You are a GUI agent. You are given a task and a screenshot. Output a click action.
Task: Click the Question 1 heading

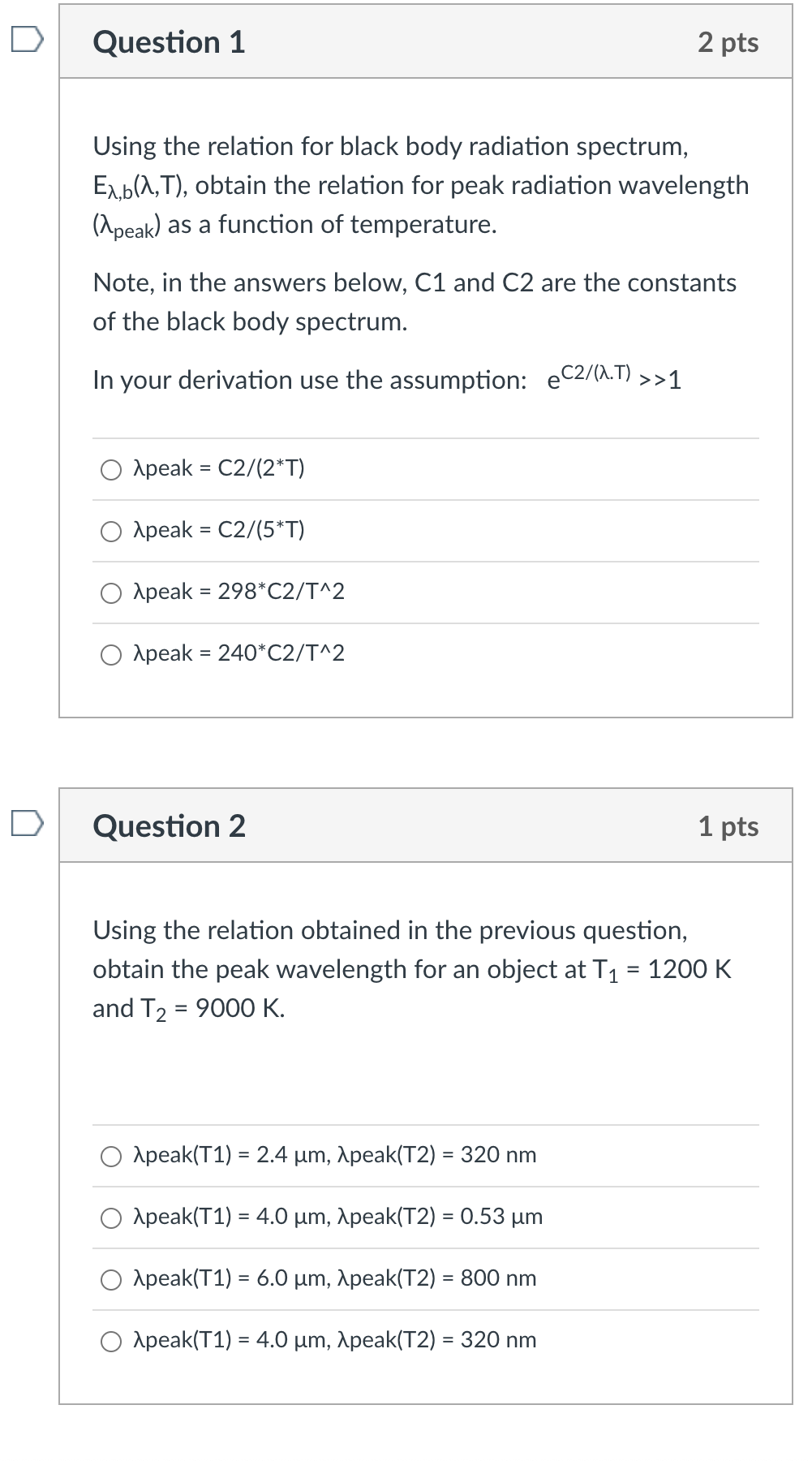pyautogui.click(x=169, y=42)
